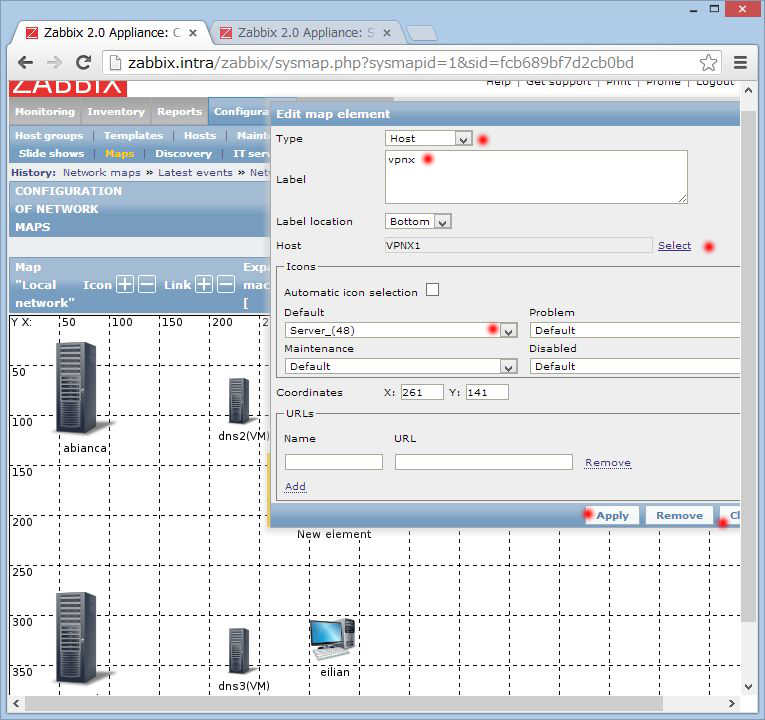Click the browser back arrow
765x720 pixels.
[25, 62]
